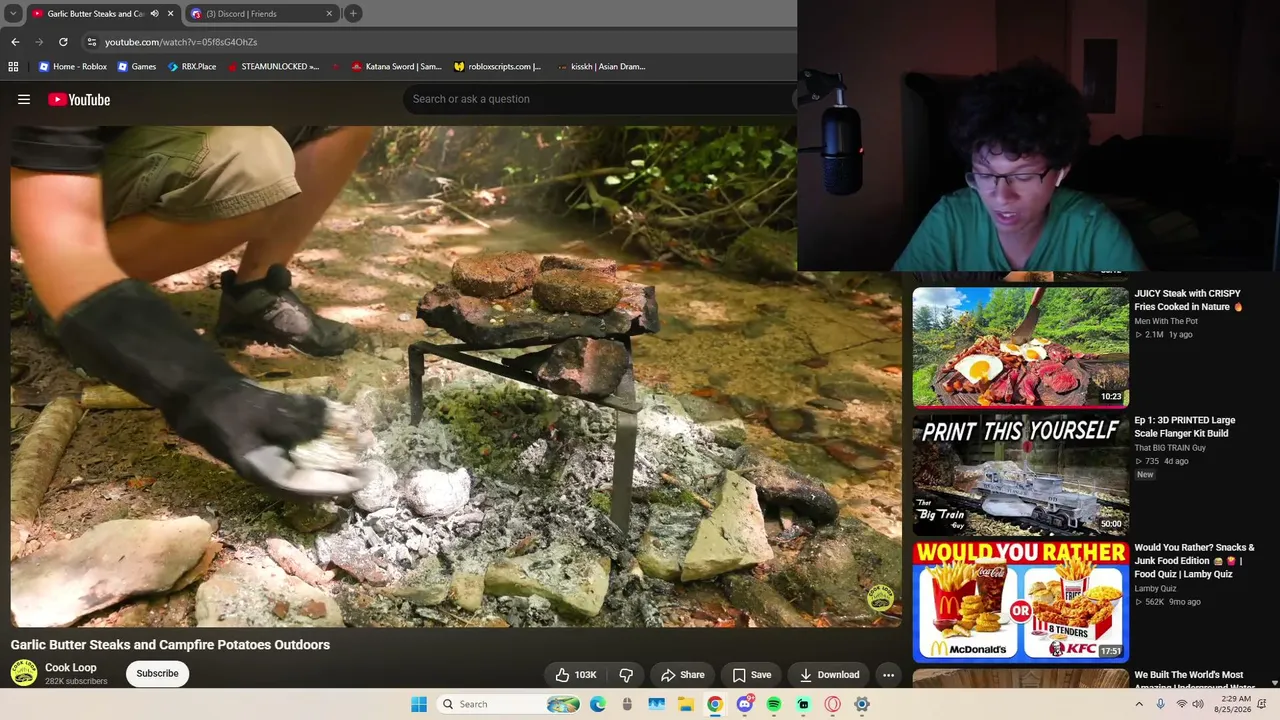Image resolution: width=1280 pixels, height=720 pixels.
Task: Go to YouTube home via logo
Action: pos(79,99)
